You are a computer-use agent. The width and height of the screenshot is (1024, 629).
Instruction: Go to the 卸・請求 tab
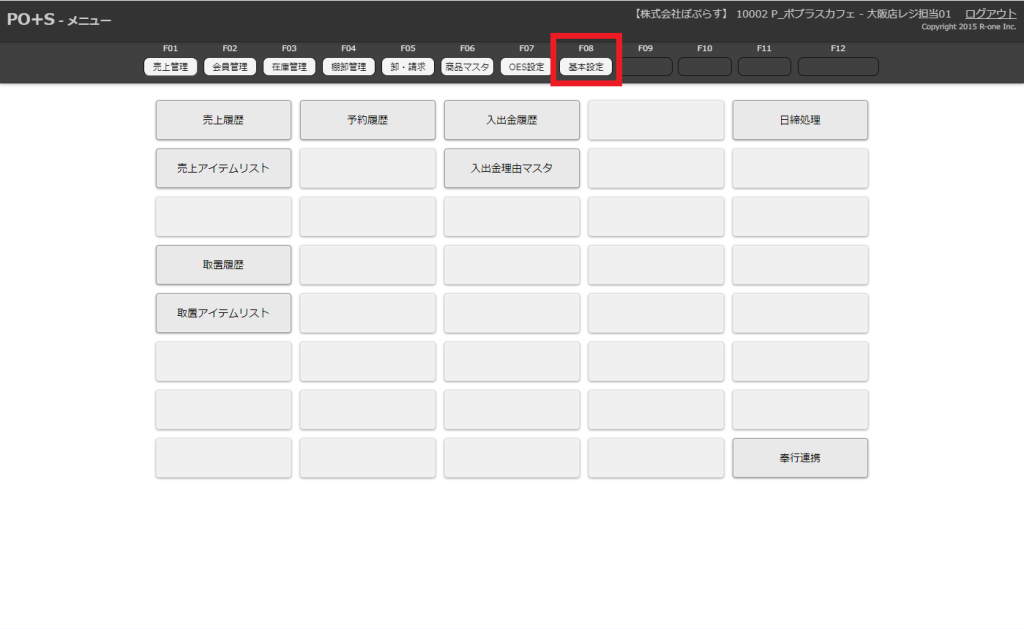coord(408,67)
